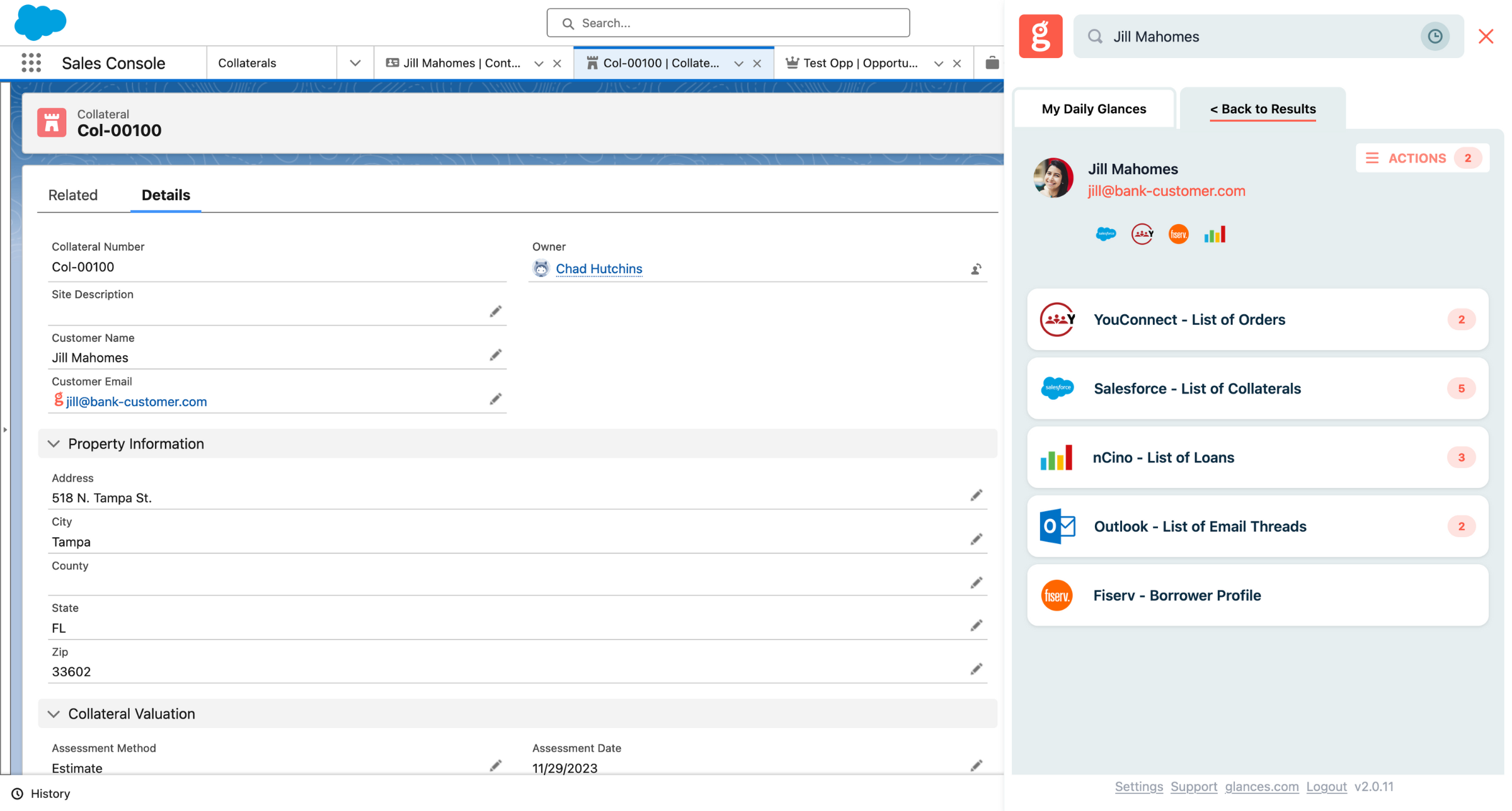Edit the Customer Name pencil icon
This screenshot has height=811, width=1512.
(x=496, y=356)
